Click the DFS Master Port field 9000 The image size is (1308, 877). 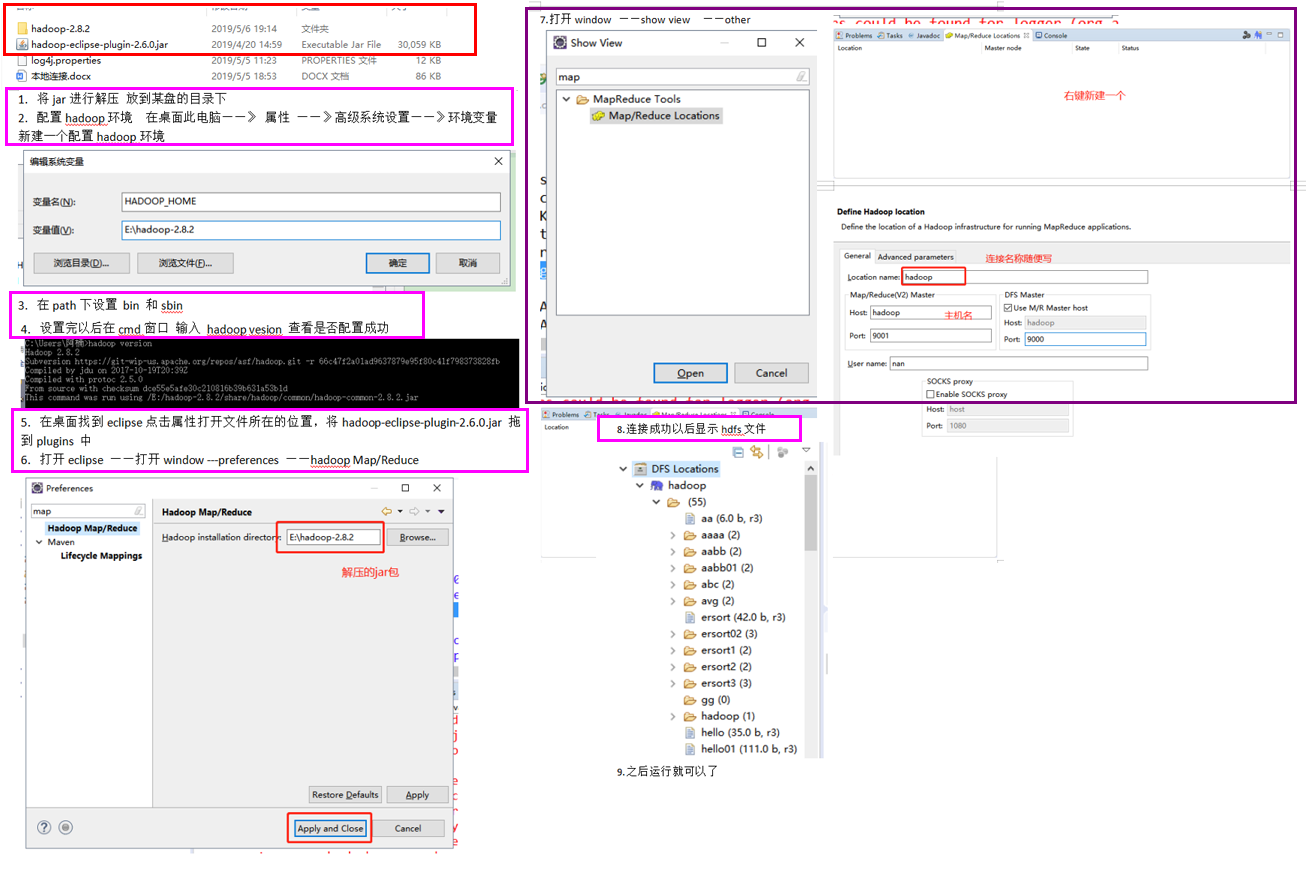pyautogui.click(x=1085, y=339)
